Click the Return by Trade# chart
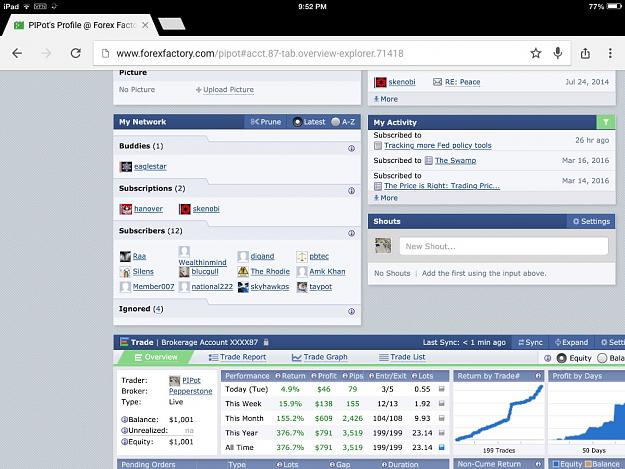 click(x=499, y=413)
